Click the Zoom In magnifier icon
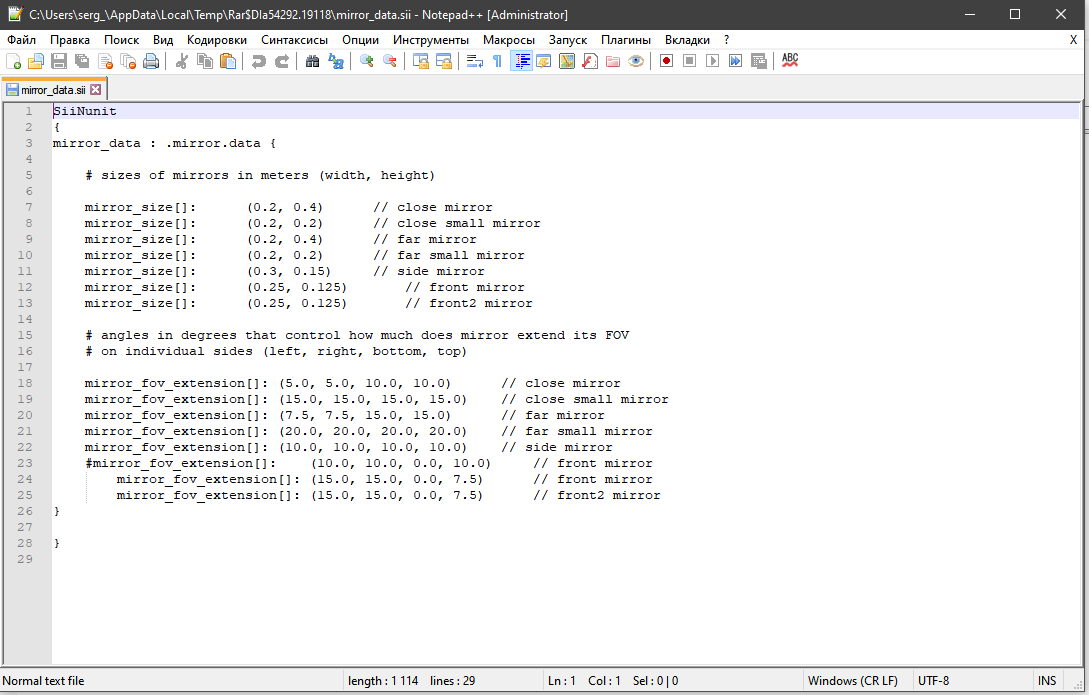This screenshot has width=1089, height=695. tap(367, 61)
